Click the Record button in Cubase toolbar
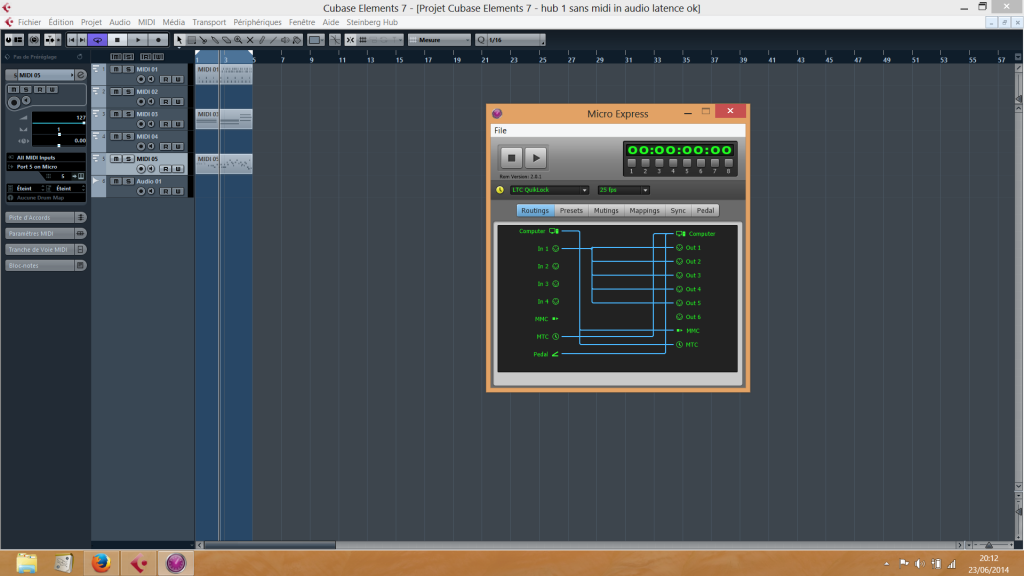The image size is (1024, 576). 158,40
